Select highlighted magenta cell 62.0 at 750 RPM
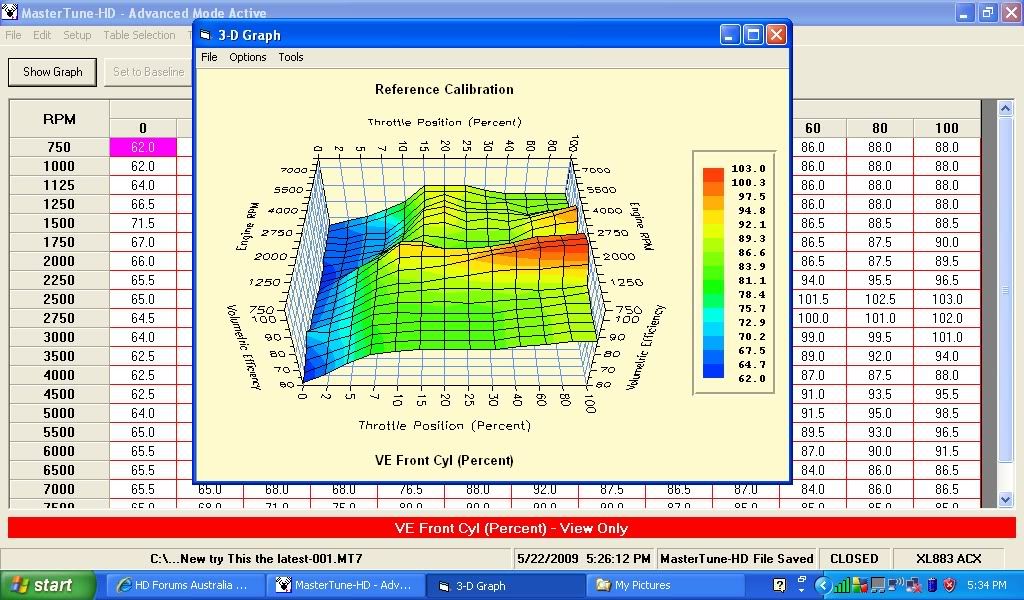This screenshot has height=600, width=1024. [143, 148]
